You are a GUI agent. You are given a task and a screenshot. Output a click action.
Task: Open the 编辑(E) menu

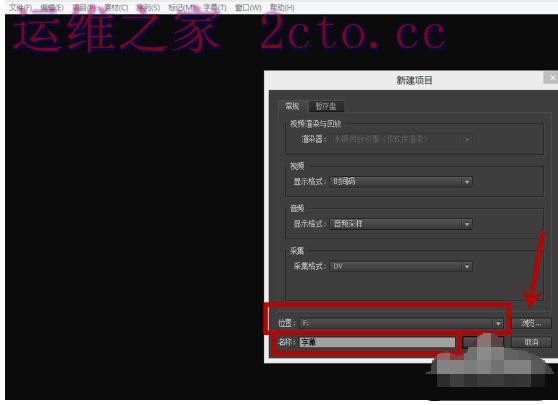(x=52, y=7)
